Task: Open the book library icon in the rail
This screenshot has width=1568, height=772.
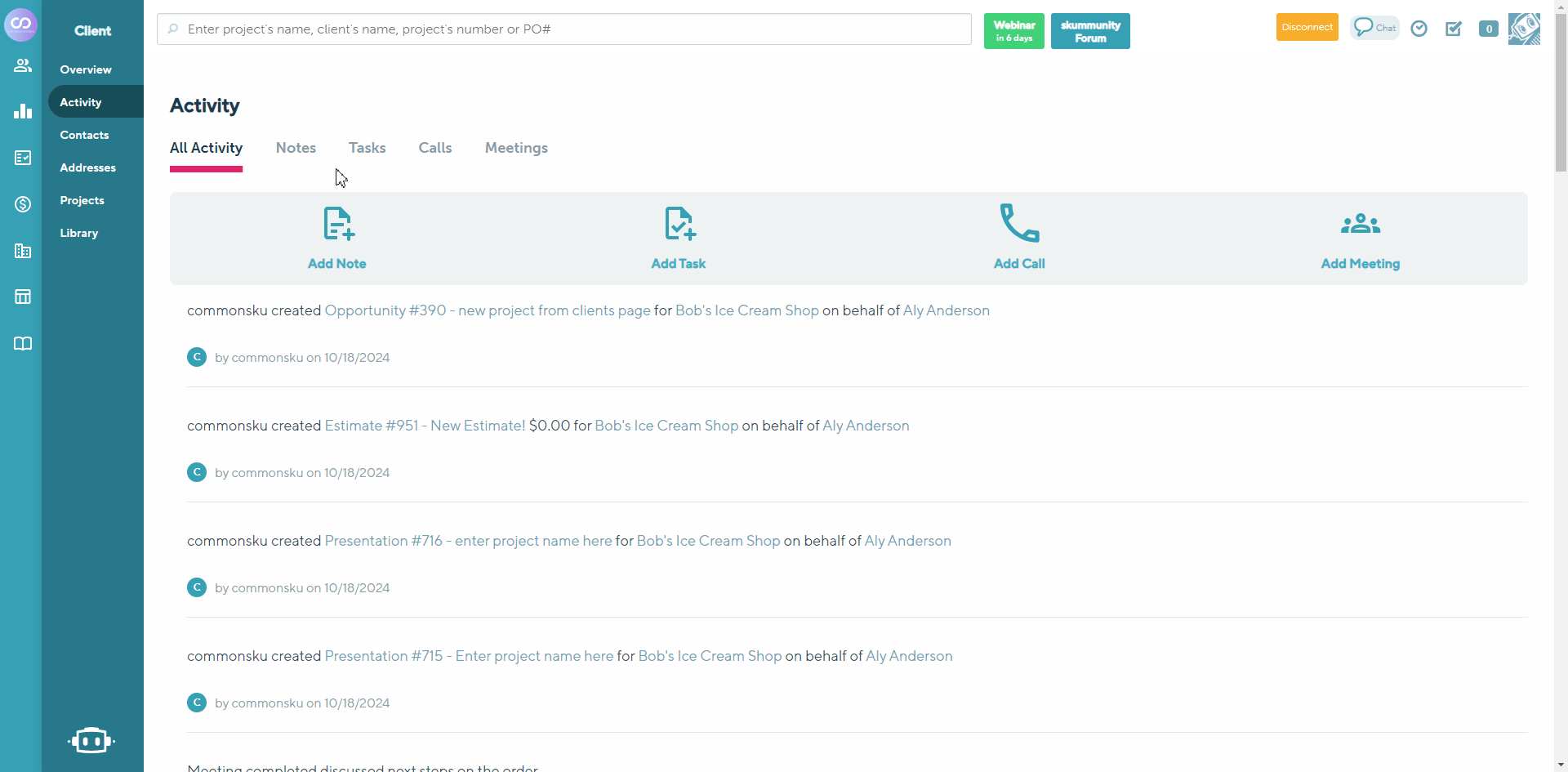Action: pyautogui.click(x=22, y=343)
